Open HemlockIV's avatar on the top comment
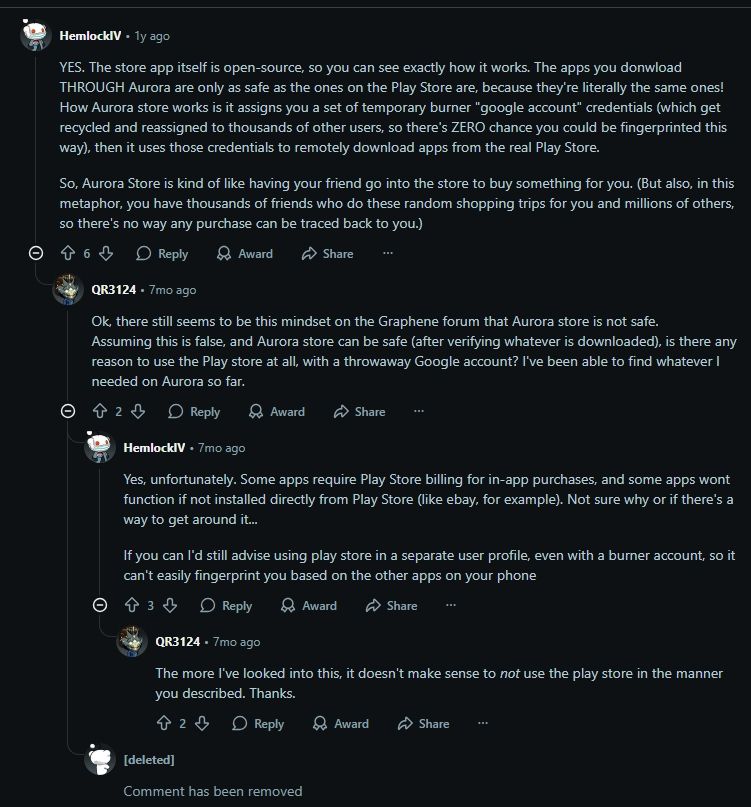Viewport: 751px width, 807px height. coord(35,35)
